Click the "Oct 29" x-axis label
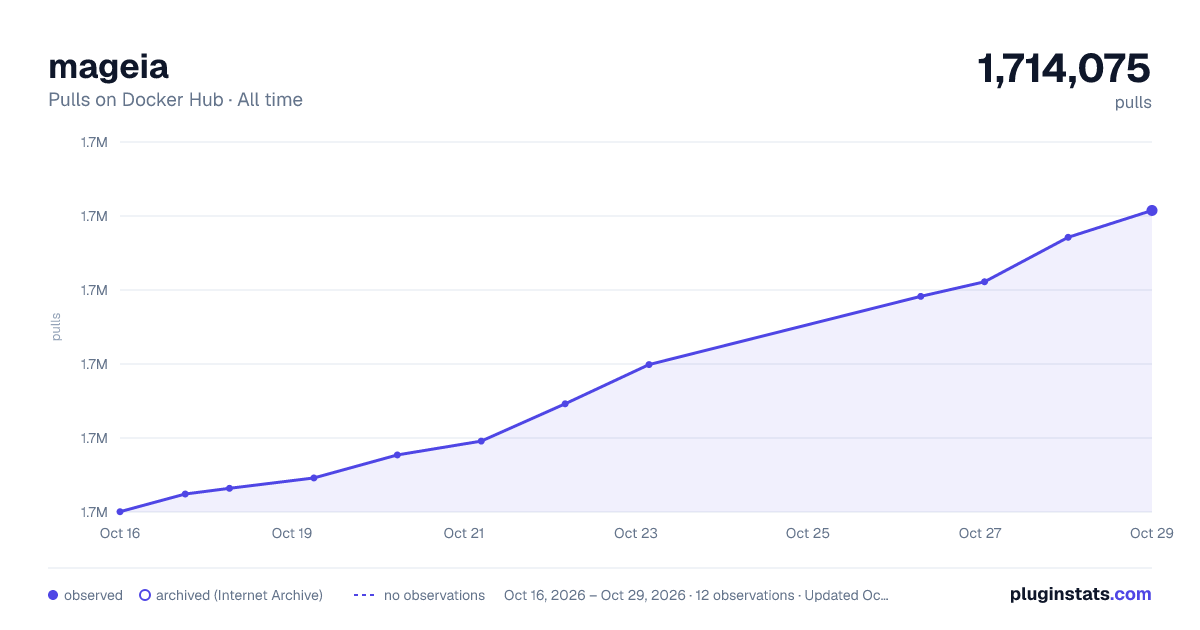Image resolution: width=1200 pixels, height=630 pixels. [1151, 533]
